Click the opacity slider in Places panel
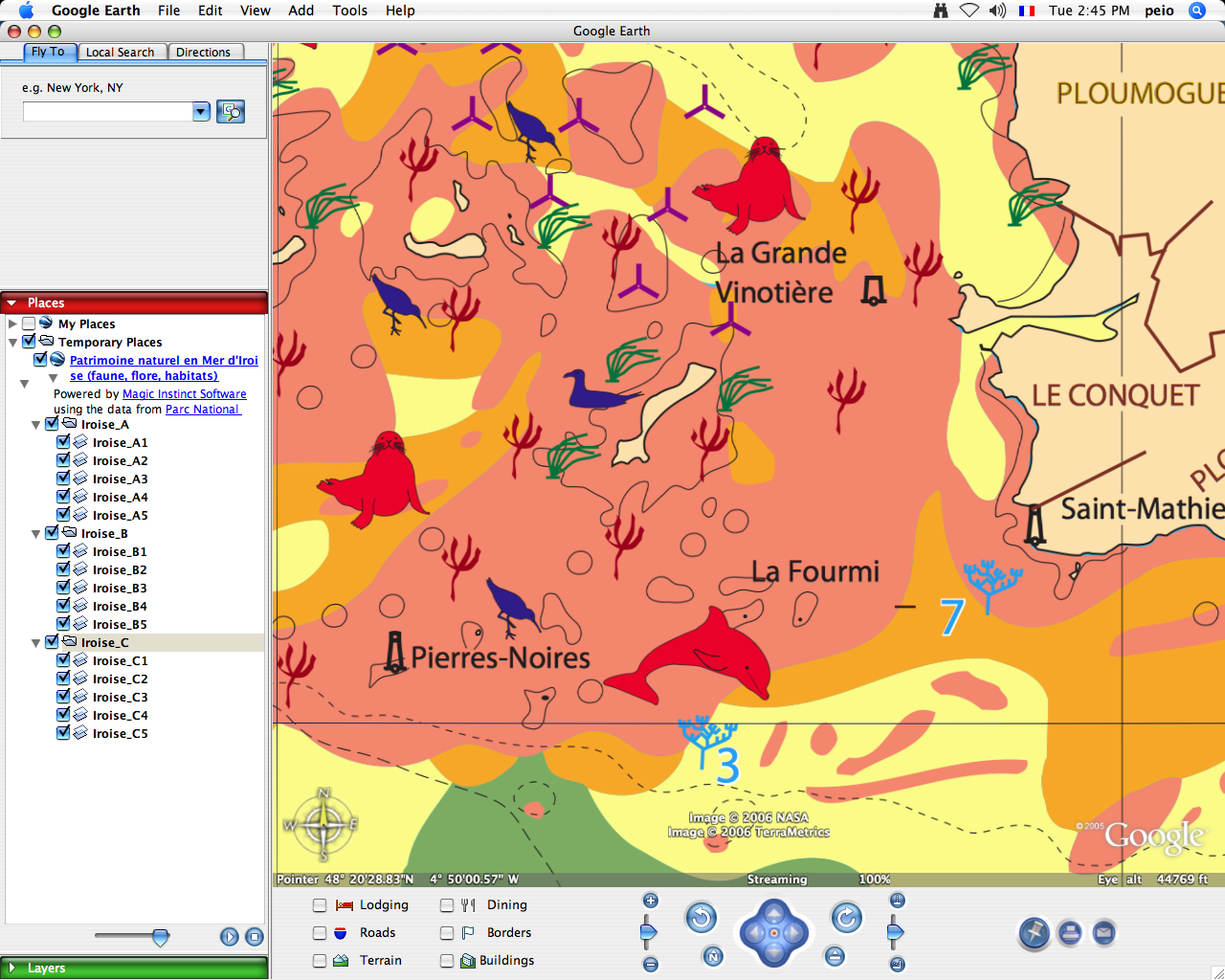The image size is (1225, 980). click(x=160, y=937)
